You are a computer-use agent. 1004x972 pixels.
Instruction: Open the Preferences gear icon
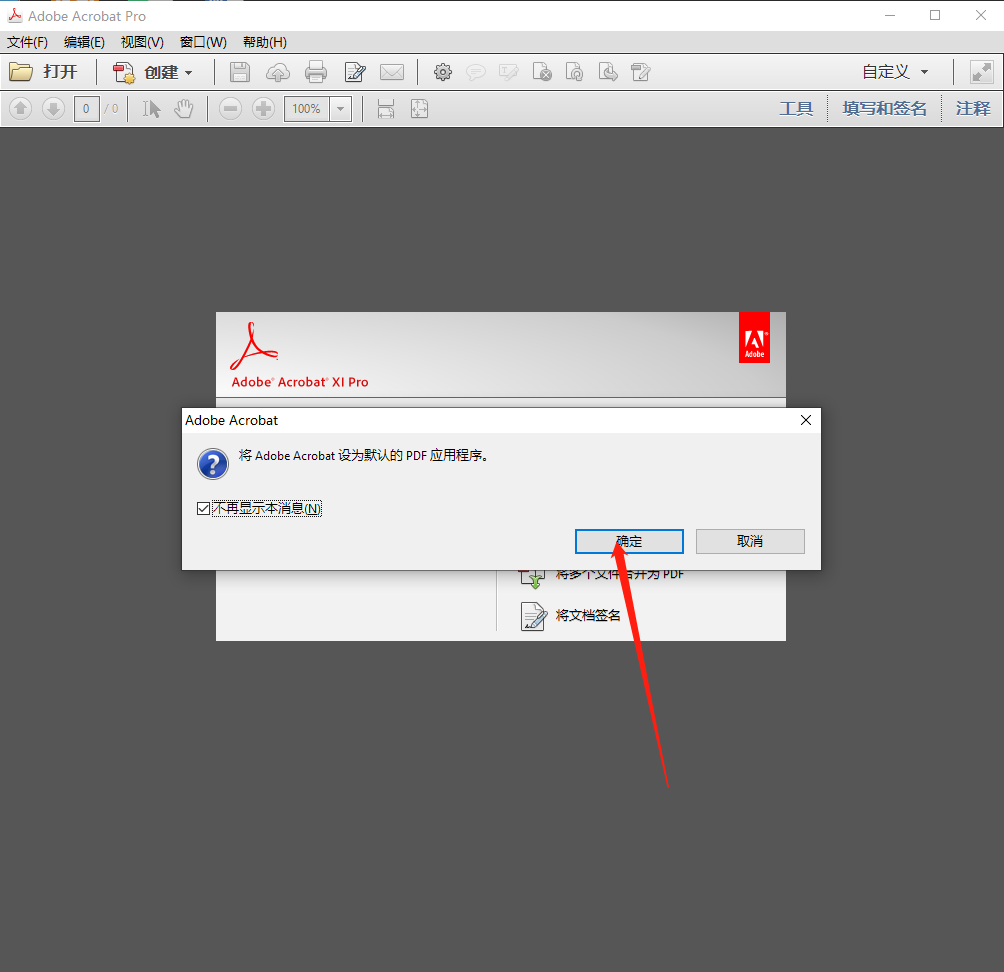[x=442, y=72]
